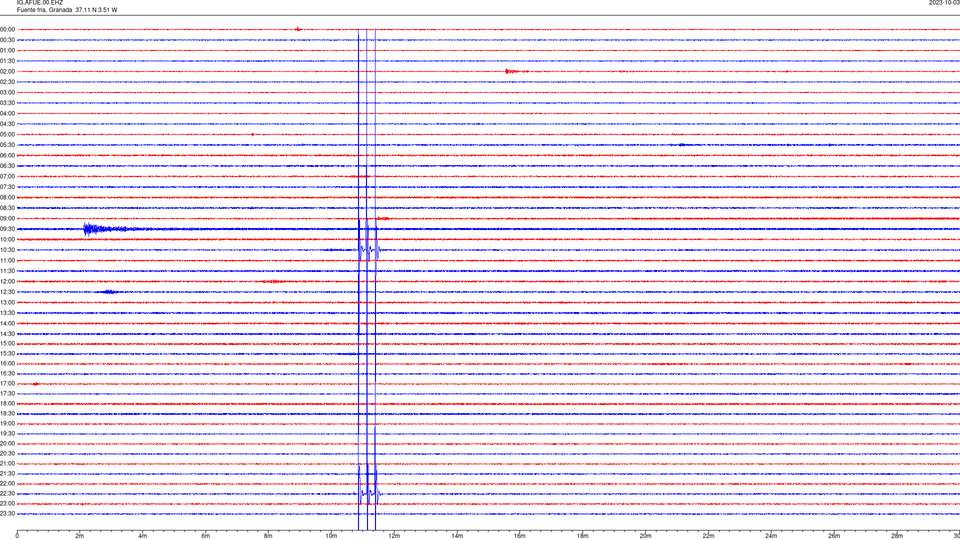Select the 00:00 trace time label

coord(7,29)
